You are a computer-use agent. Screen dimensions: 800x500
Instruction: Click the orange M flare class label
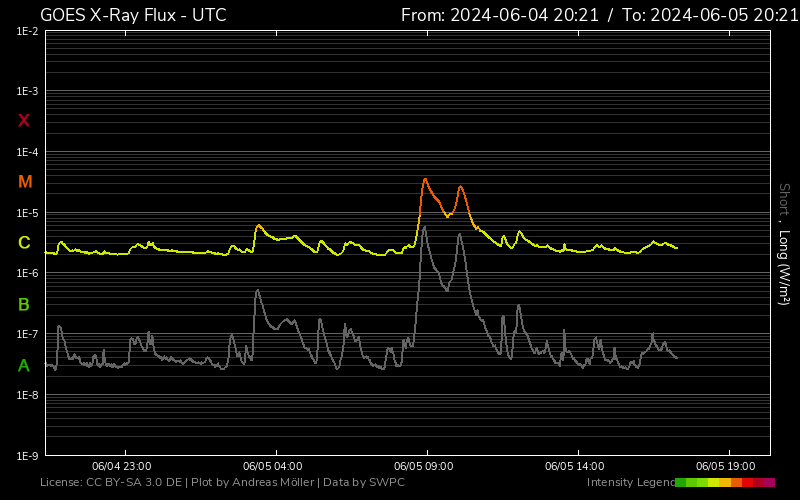25,182
